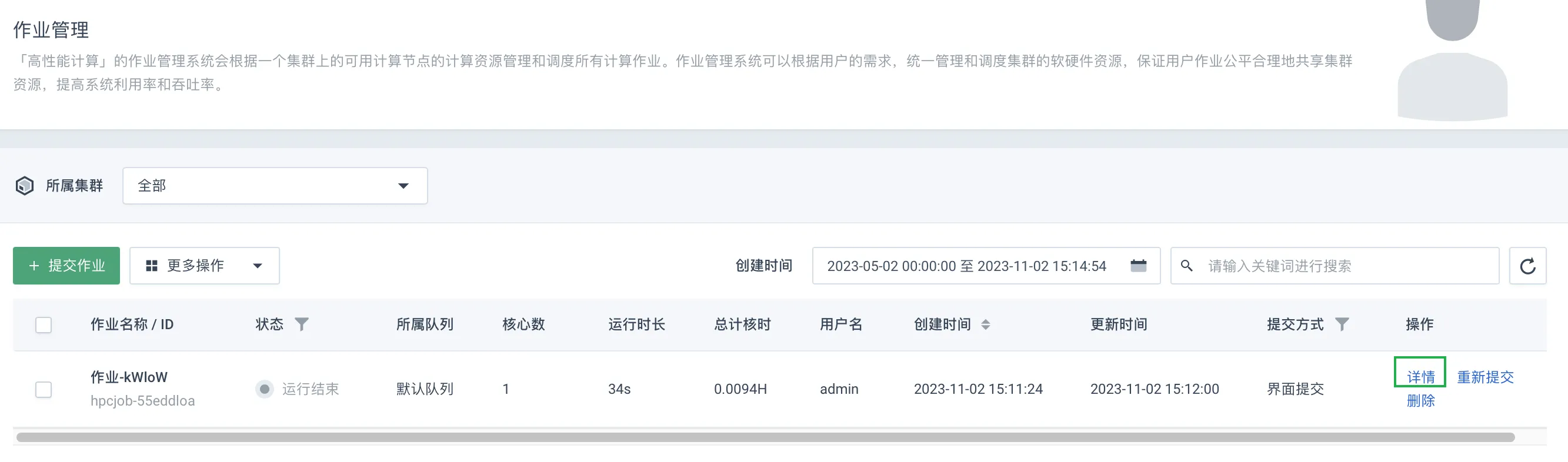Image resolution: width=1568 pixels, height=462 pixels.
Task: Open the 所属集群 全部 dropdown
Action: click(x=275, y=186)
